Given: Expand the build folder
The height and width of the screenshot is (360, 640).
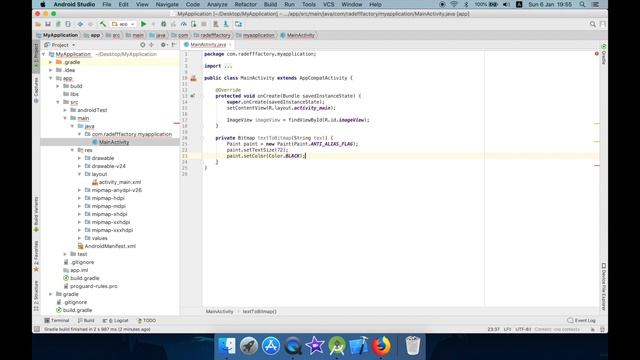Looking at the screenshot, I should click(58, 86).
